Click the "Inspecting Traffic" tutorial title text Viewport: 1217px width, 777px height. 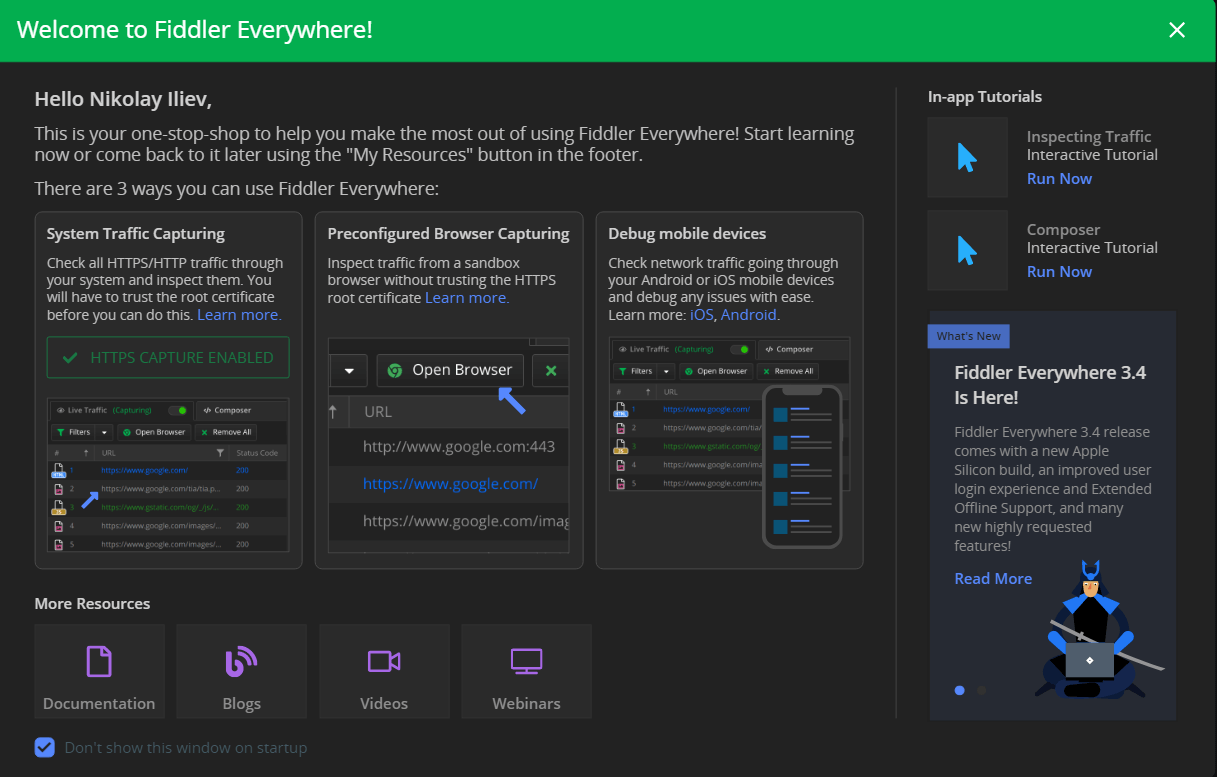tap(1089, 136)
